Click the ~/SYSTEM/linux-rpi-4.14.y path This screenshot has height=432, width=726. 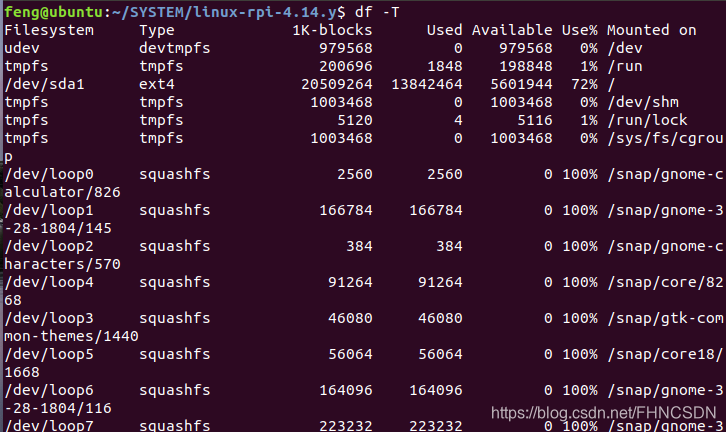pos(224,13)
